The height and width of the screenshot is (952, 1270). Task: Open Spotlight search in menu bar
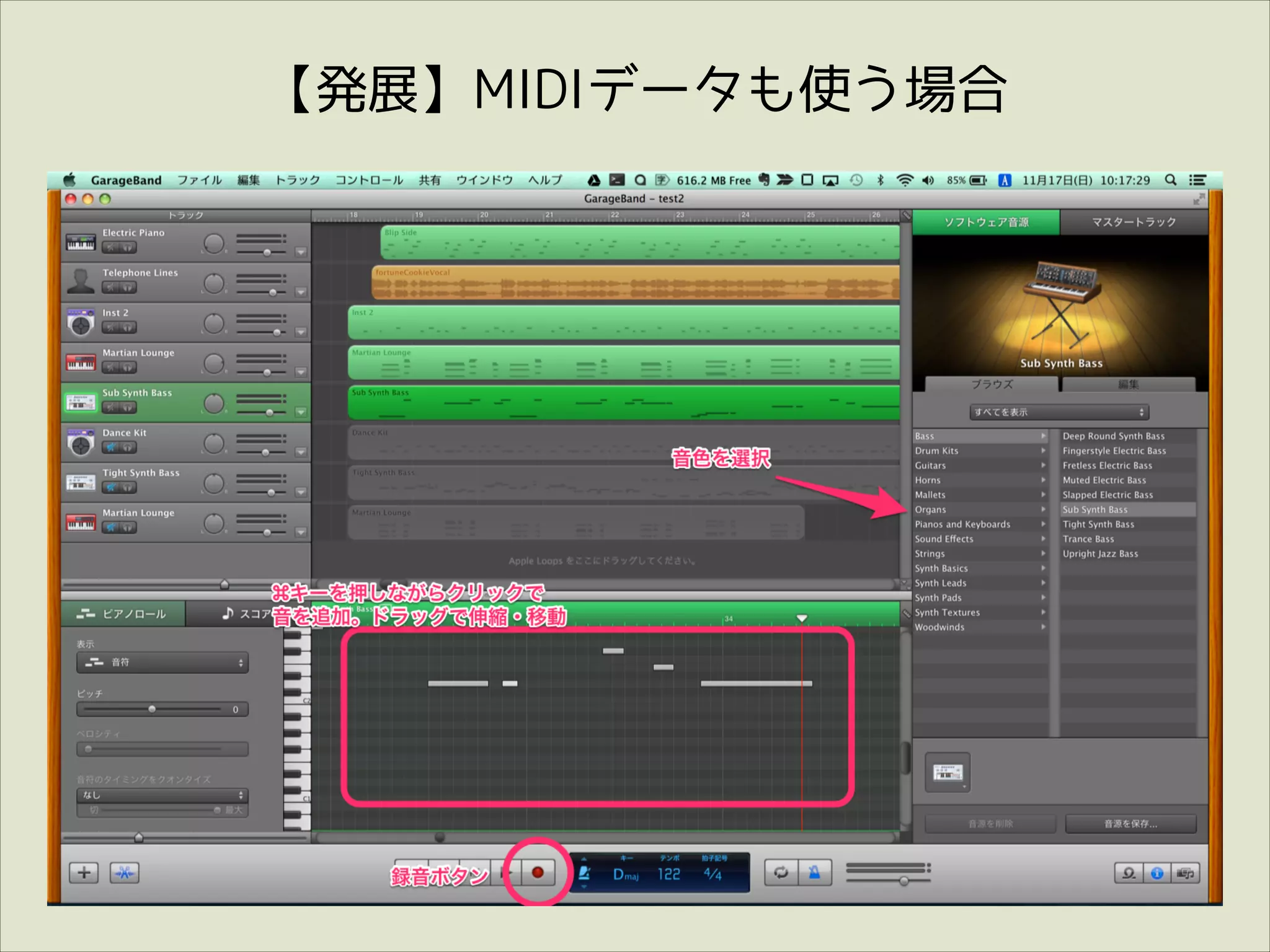[x=1170, y=180]
